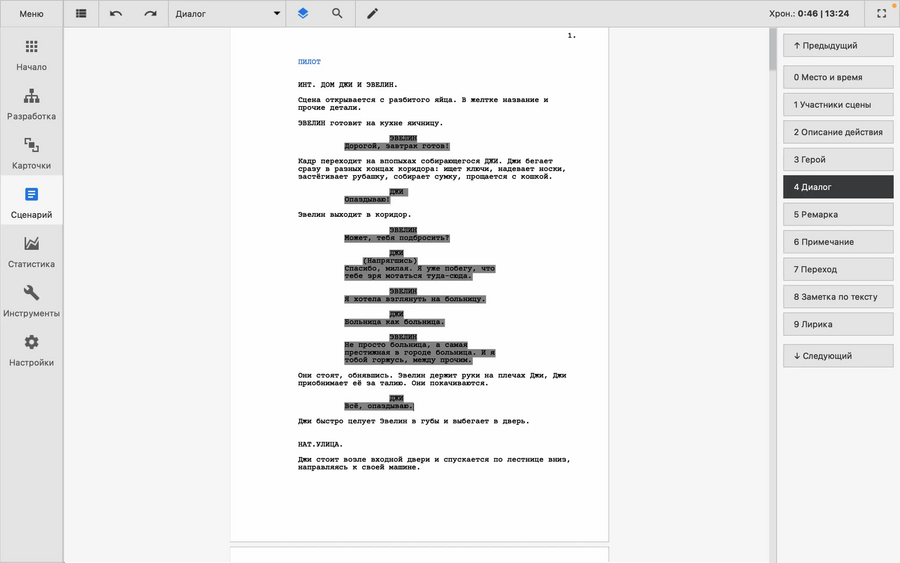Click action line ЭВЕЛИН готовит на кухне яичницу.
900x563 pixels.
370,123
